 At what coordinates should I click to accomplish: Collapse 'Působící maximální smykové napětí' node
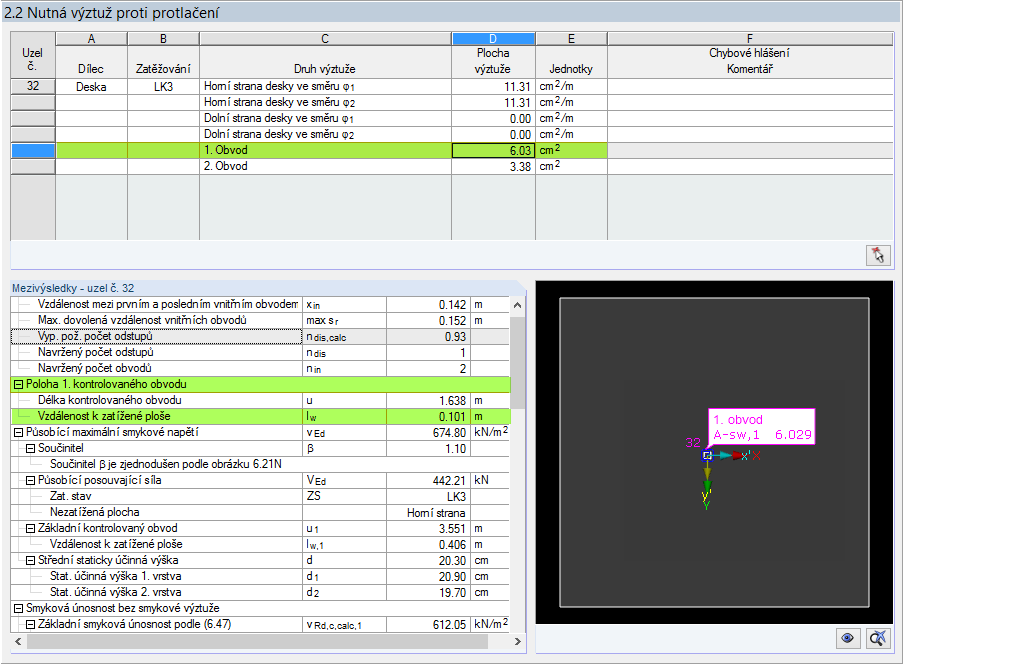(x=18, y=432)
